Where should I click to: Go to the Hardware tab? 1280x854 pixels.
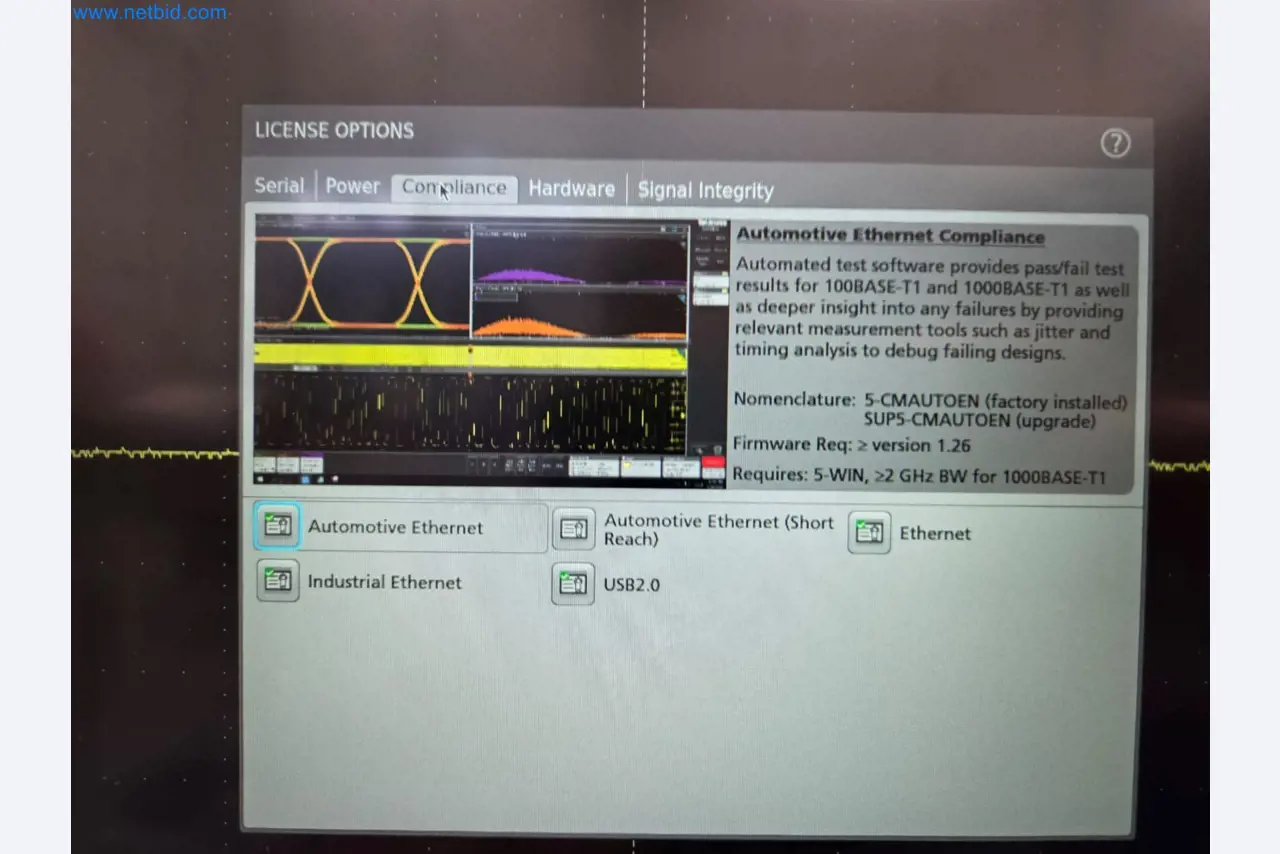[x=571, y=189]
